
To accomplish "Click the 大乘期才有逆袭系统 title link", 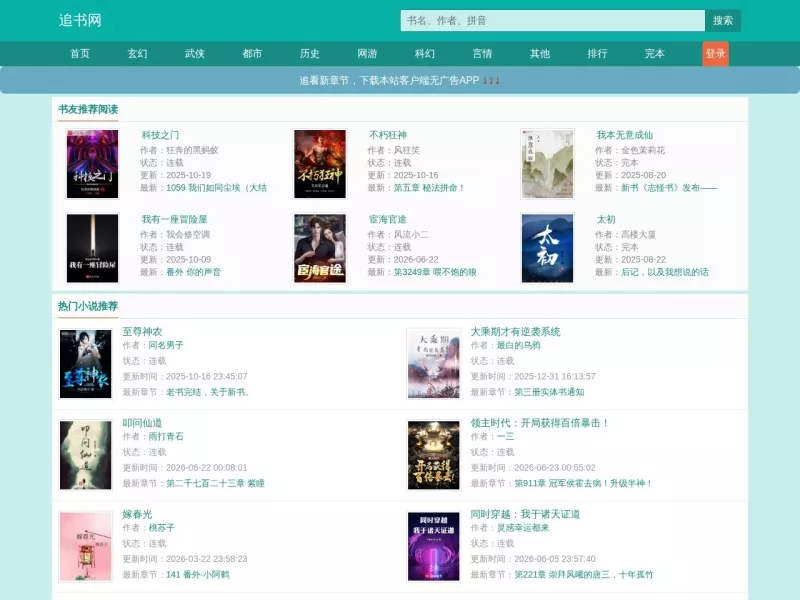I will pyautogui.click(x=515, y=332).
